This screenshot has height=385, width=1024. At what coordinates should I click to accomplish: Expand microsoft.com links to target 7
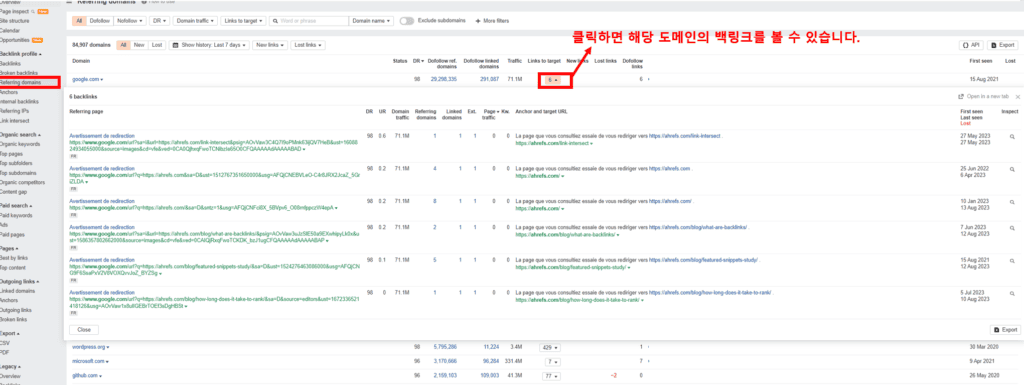(552, 361)
